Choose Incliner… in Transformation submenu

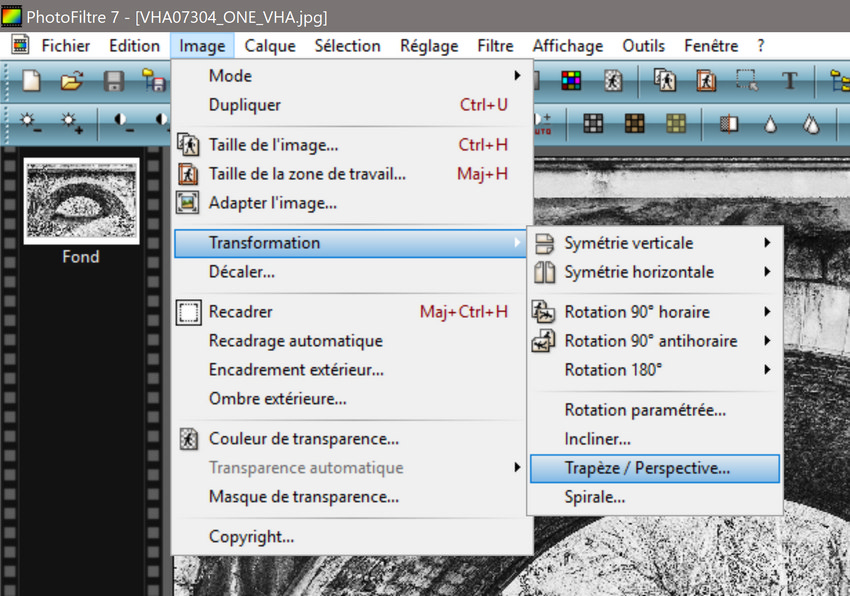[655, 439]
